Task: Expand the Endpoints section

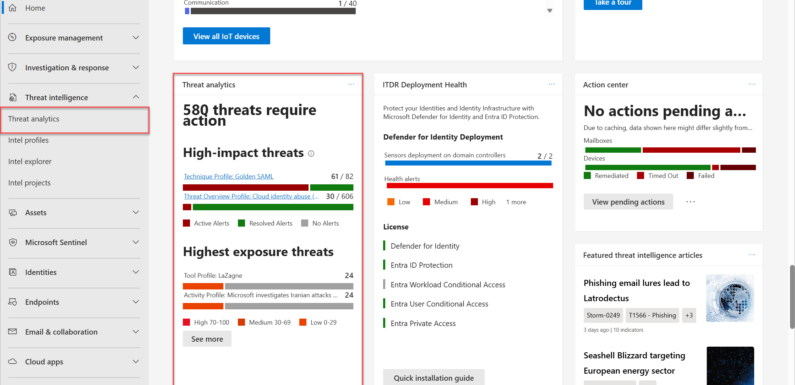Action: 135,302
